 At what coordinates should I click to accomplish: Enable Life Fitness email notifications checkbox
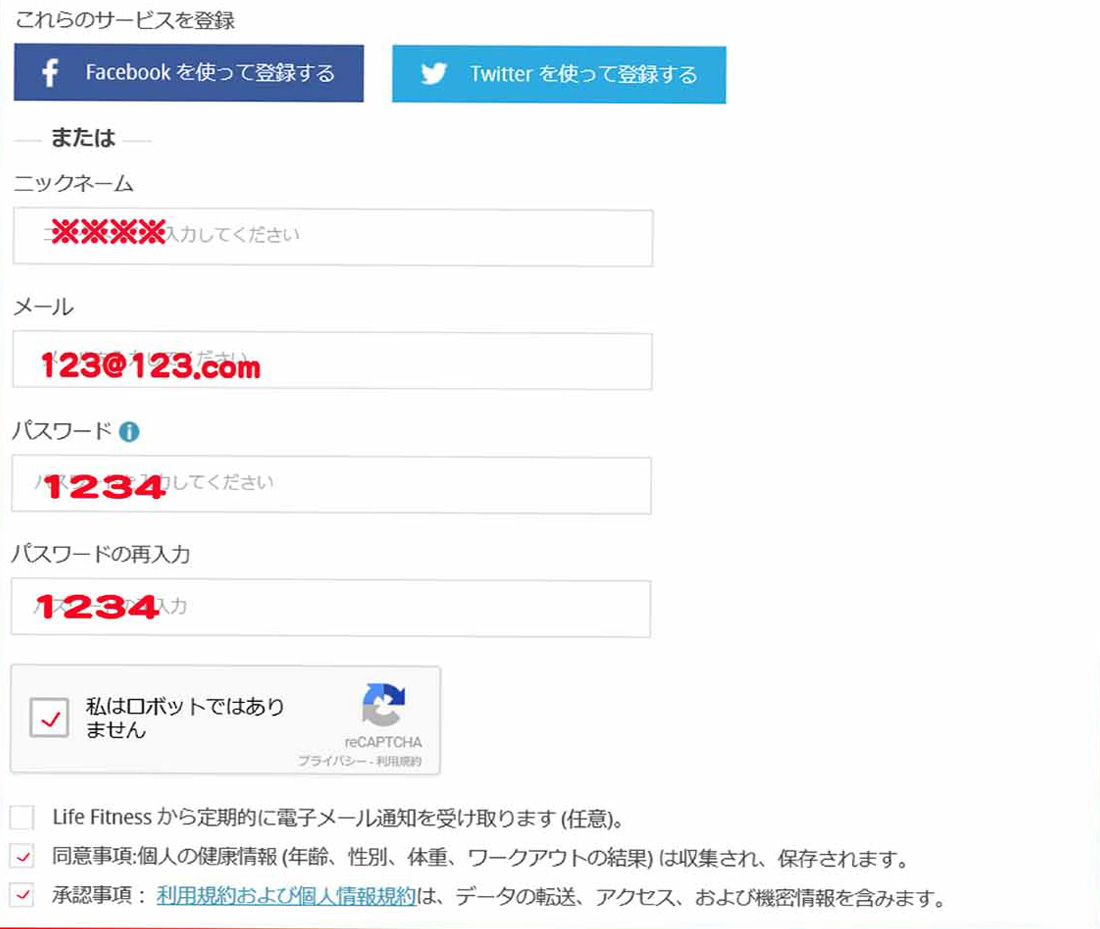(x=22, y=818)
